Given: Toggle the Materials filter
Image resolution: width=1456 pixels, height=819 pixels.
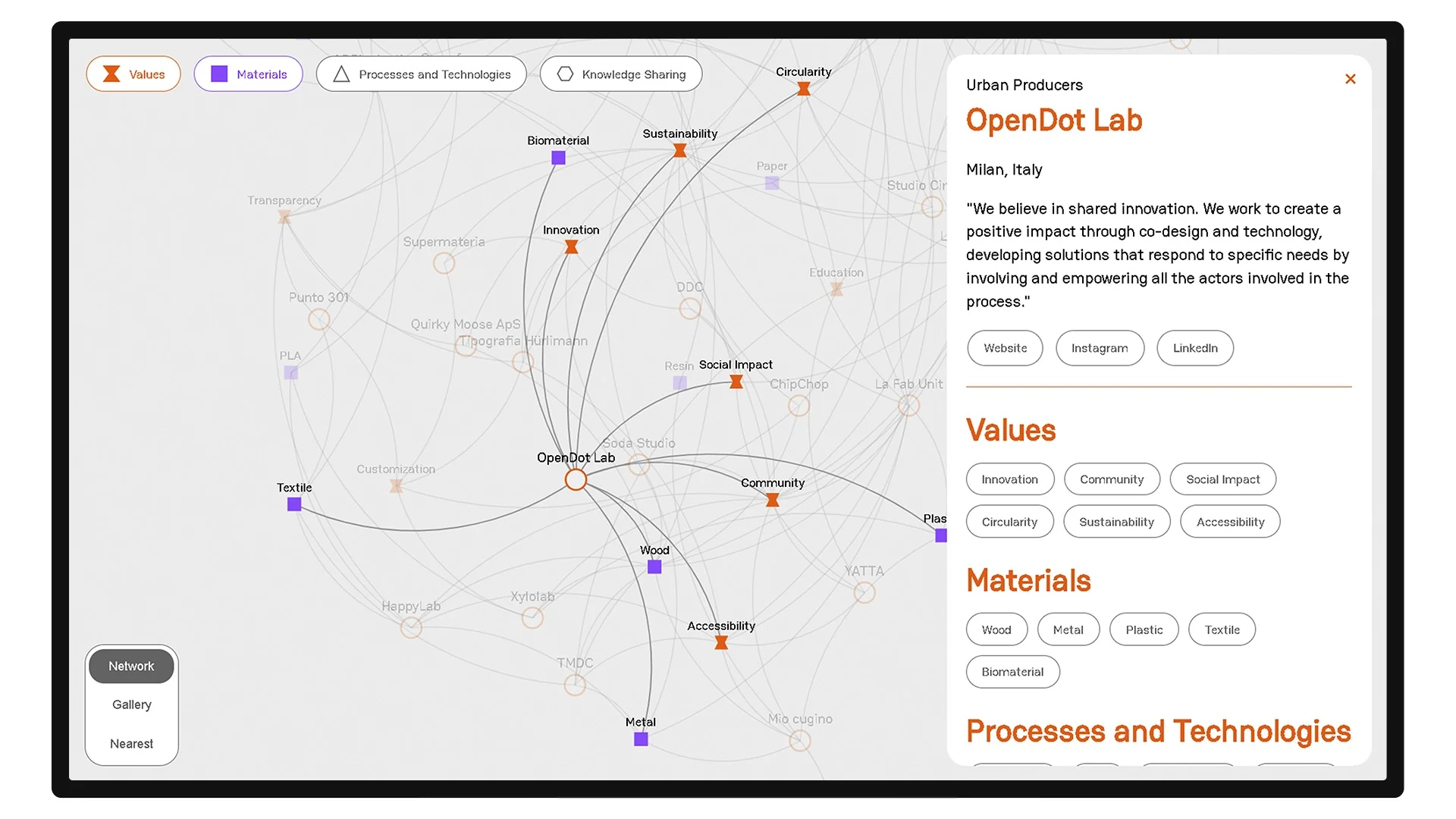Looking at the screenshot, I should [248, 74].
